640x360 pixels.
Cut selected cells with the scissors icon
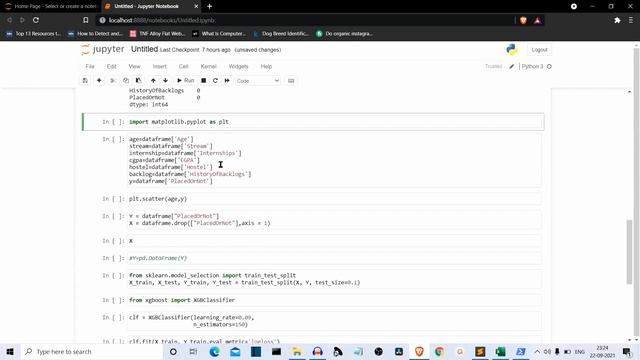click(113, 81)
